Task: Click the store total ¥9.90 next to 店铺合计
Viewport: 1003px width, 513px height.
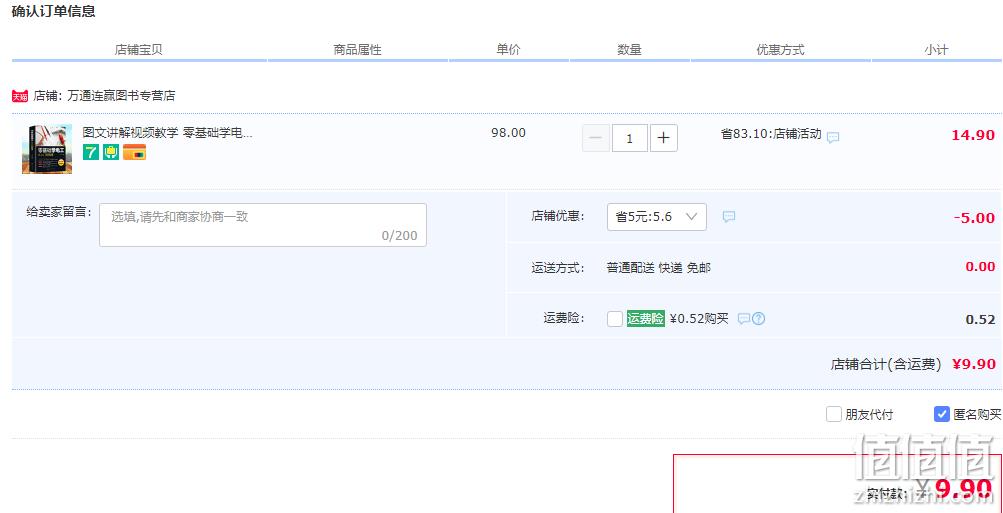Action: click(x=974, y=365)
